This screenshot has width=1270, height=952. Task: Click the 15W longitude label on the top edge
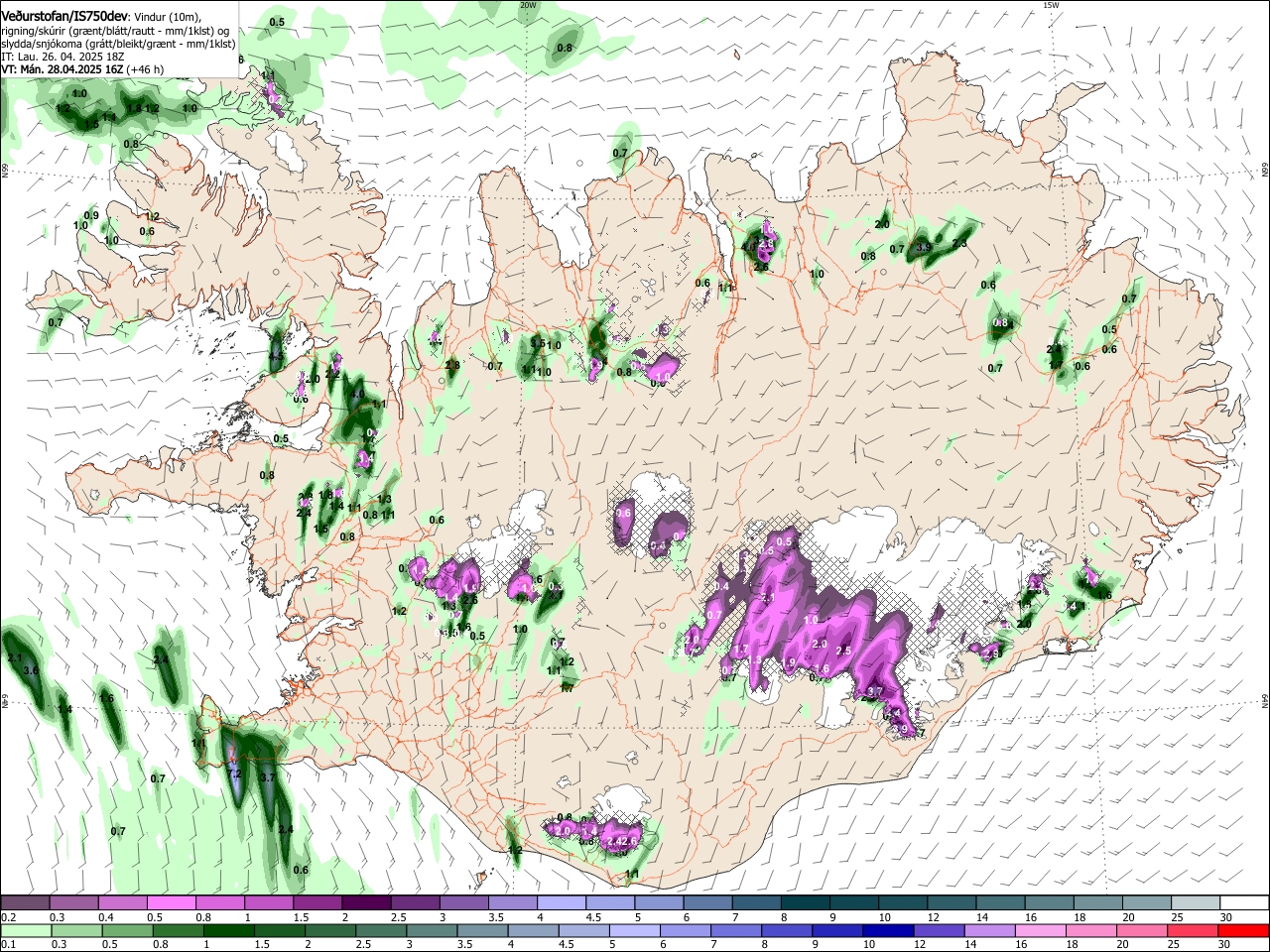click(1052, 5)
